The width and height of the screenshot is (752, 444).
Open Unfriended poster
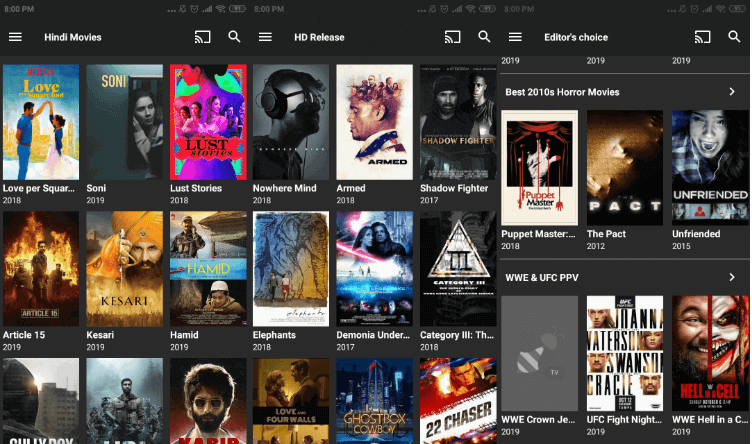click(x=710, y=168)
